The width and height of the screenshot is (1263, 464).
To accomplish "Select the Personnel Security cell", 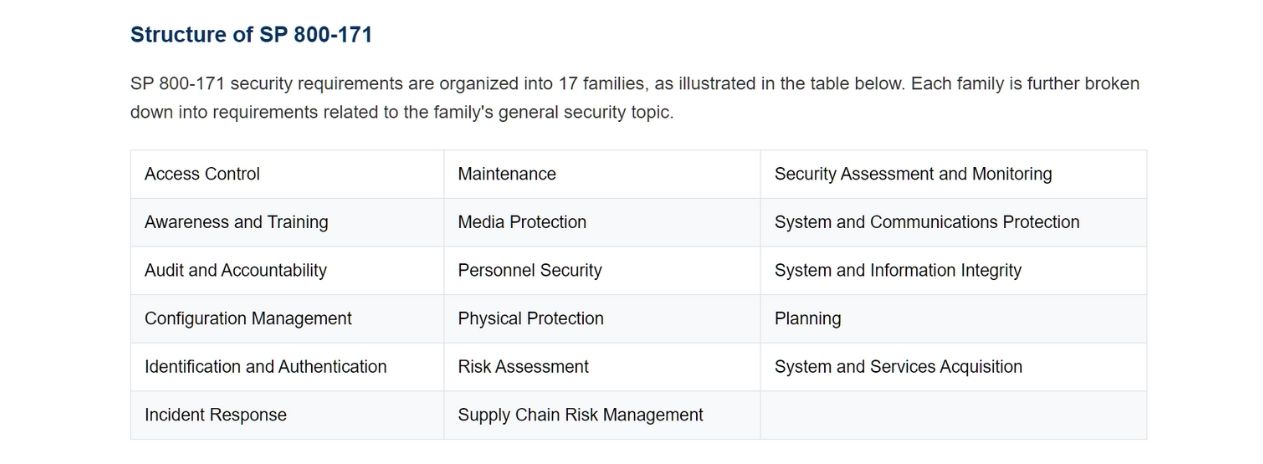I will coord(602,270).
